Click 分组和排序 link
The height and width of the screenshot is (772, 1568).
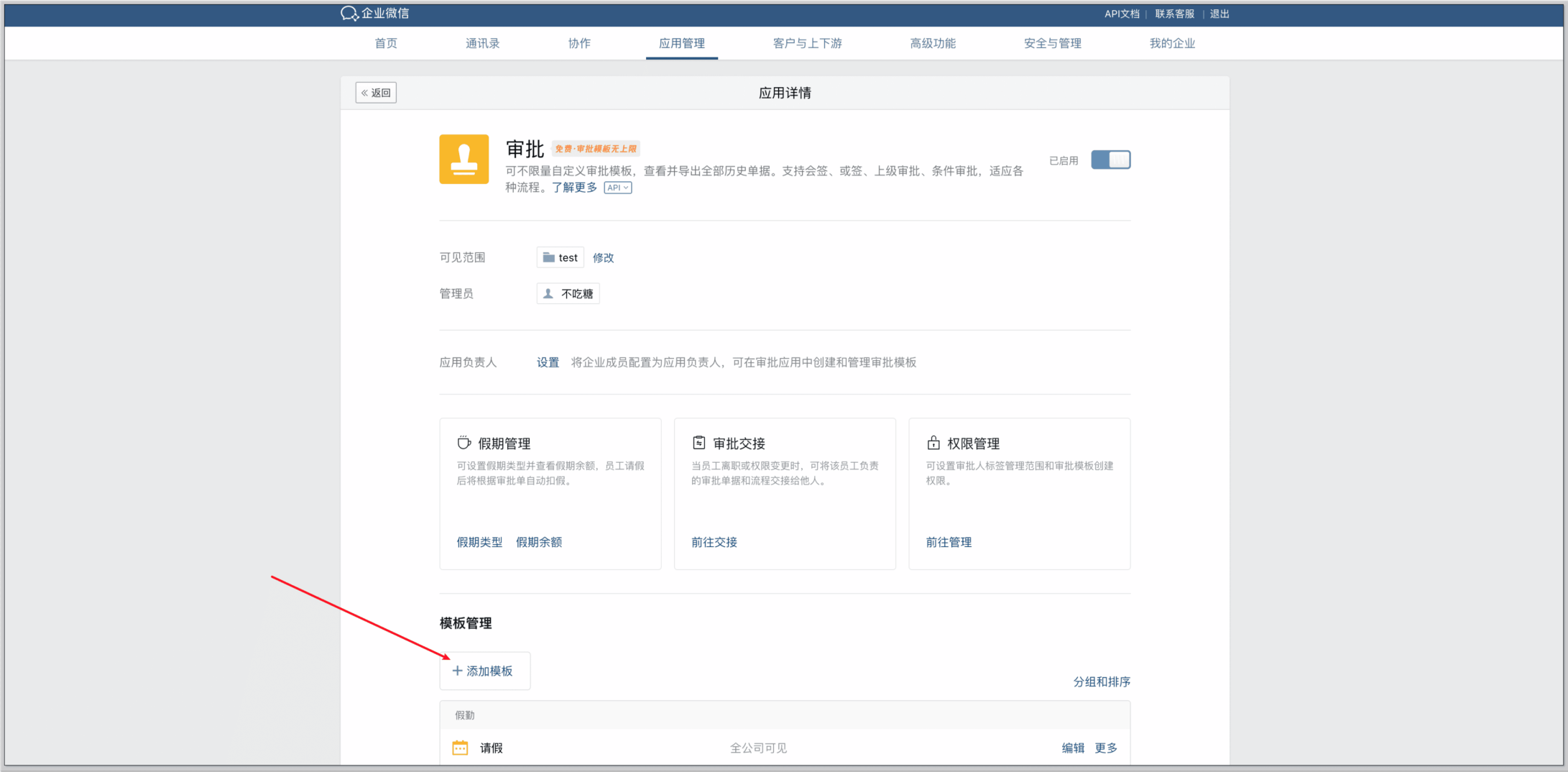(1101, 681)
